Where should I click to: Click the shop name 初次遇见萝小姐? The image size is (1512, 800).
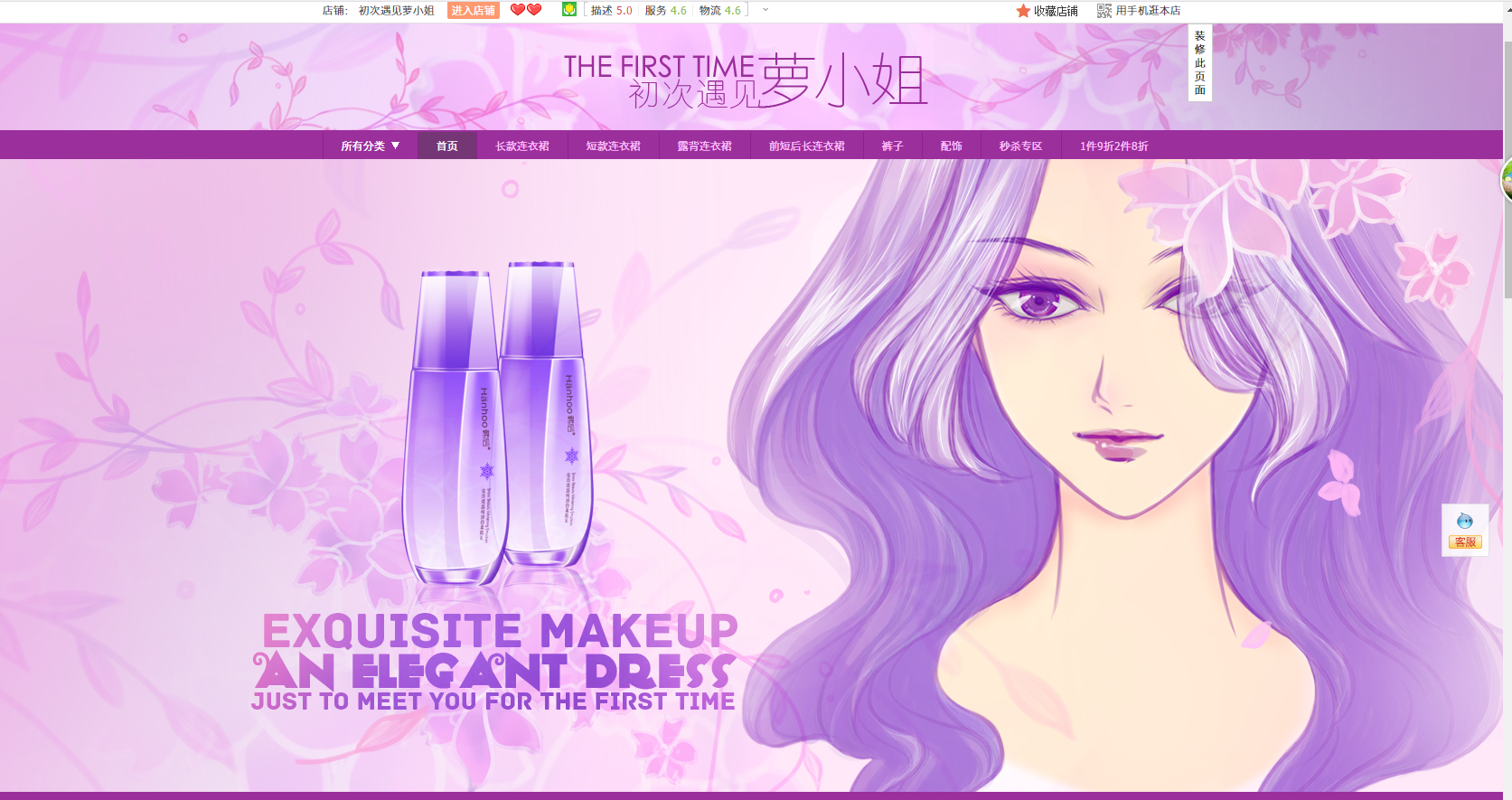point(397,11)
